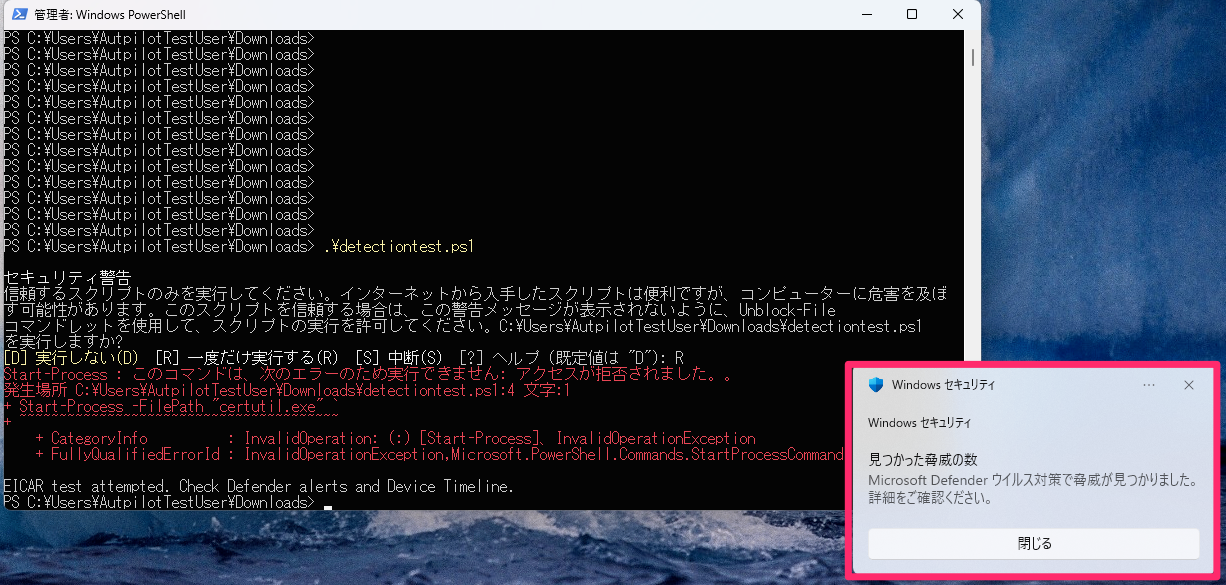Close the PowerShell window

[x=958, y=15]
